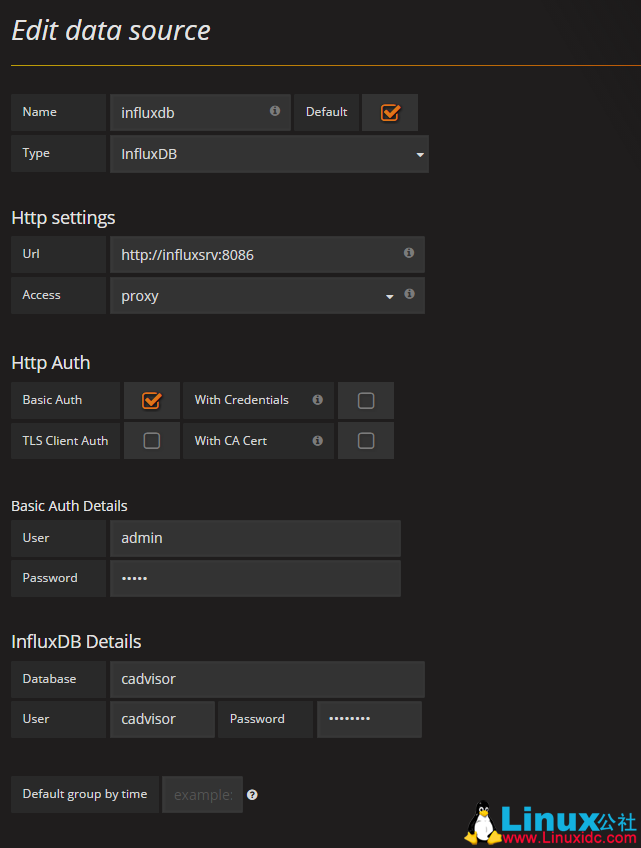Click help icon for Default group by time

tap(252, 795)
